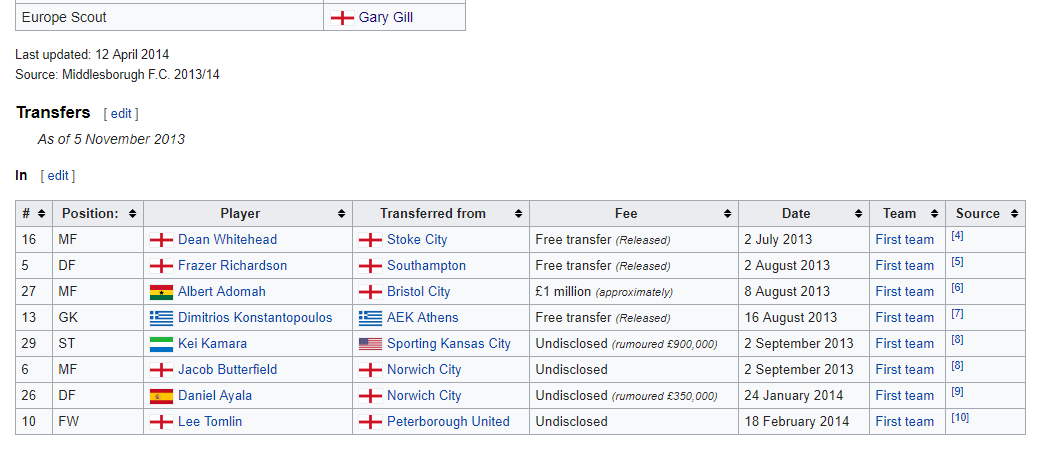Image resolution: width=1053 pixels, height=451 pixels.
Task: Click the Ghana flag beside Albert Adomah
Action: click(161, 292)
